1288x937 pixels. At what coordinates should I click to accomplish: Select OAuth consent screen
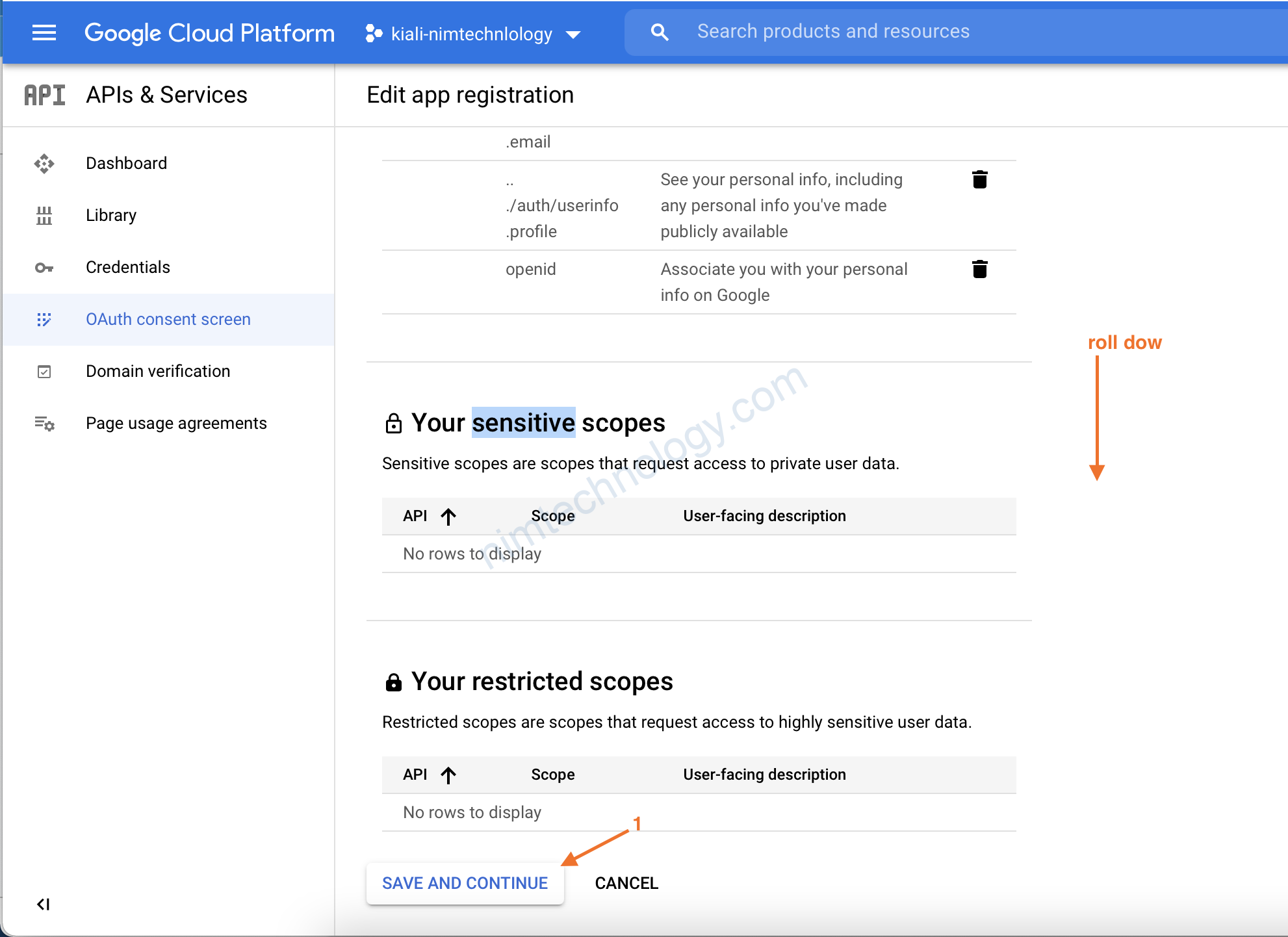tap(168, 319)
